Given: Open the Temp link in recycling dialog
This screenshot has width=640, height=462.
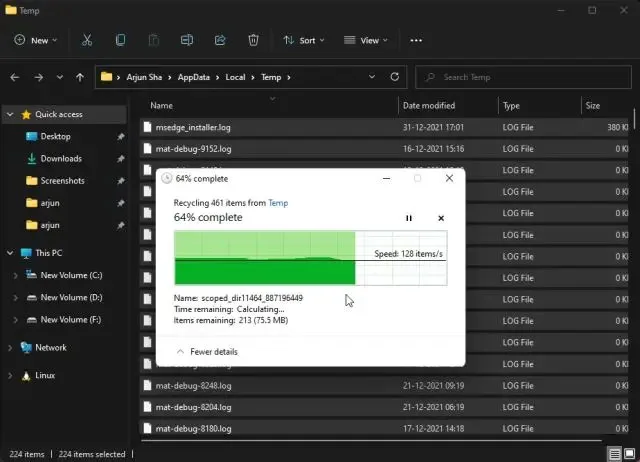Looking at the screenshot, I should point(278,203).
